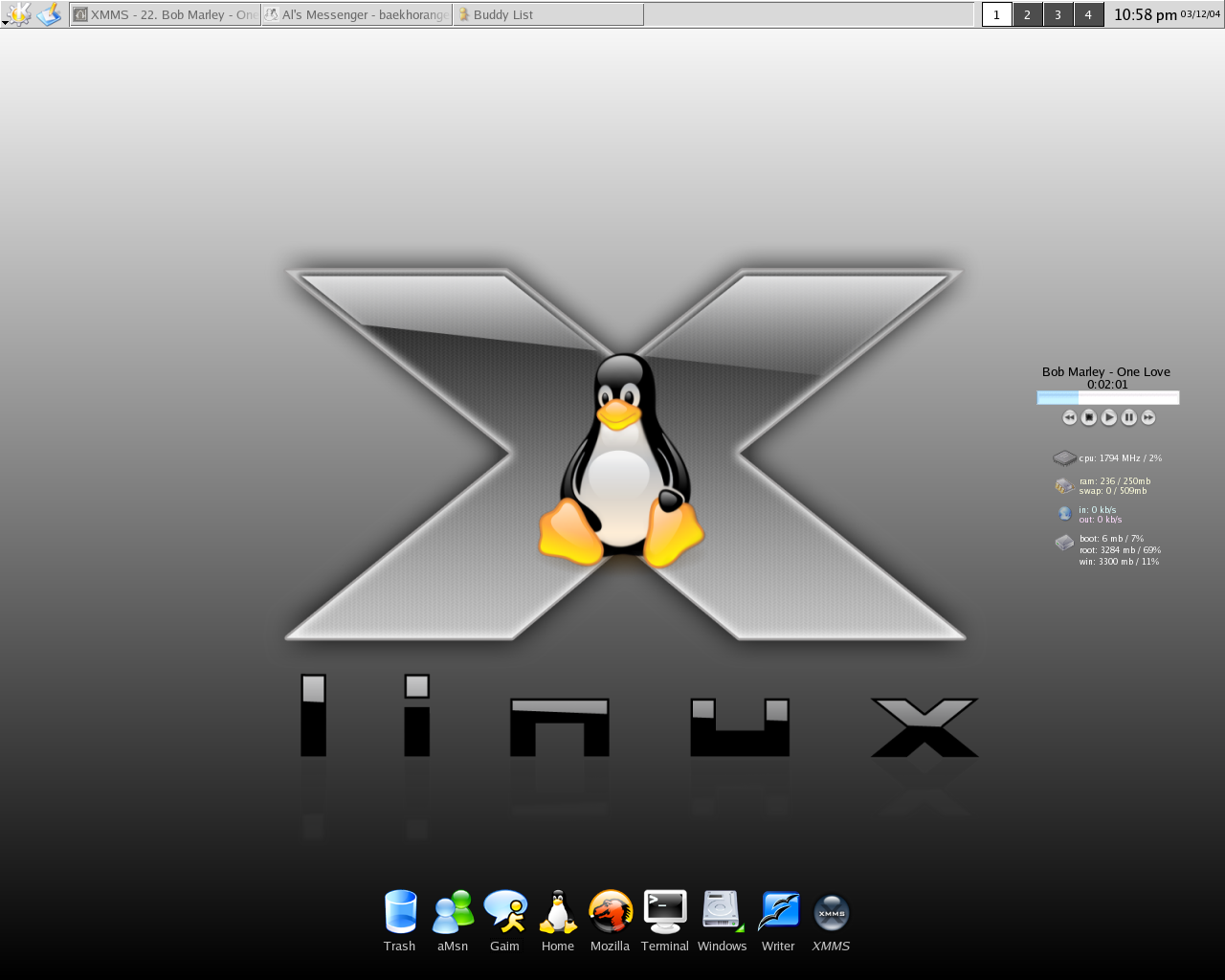Switch to virtual desktop 1

[997, 14]
